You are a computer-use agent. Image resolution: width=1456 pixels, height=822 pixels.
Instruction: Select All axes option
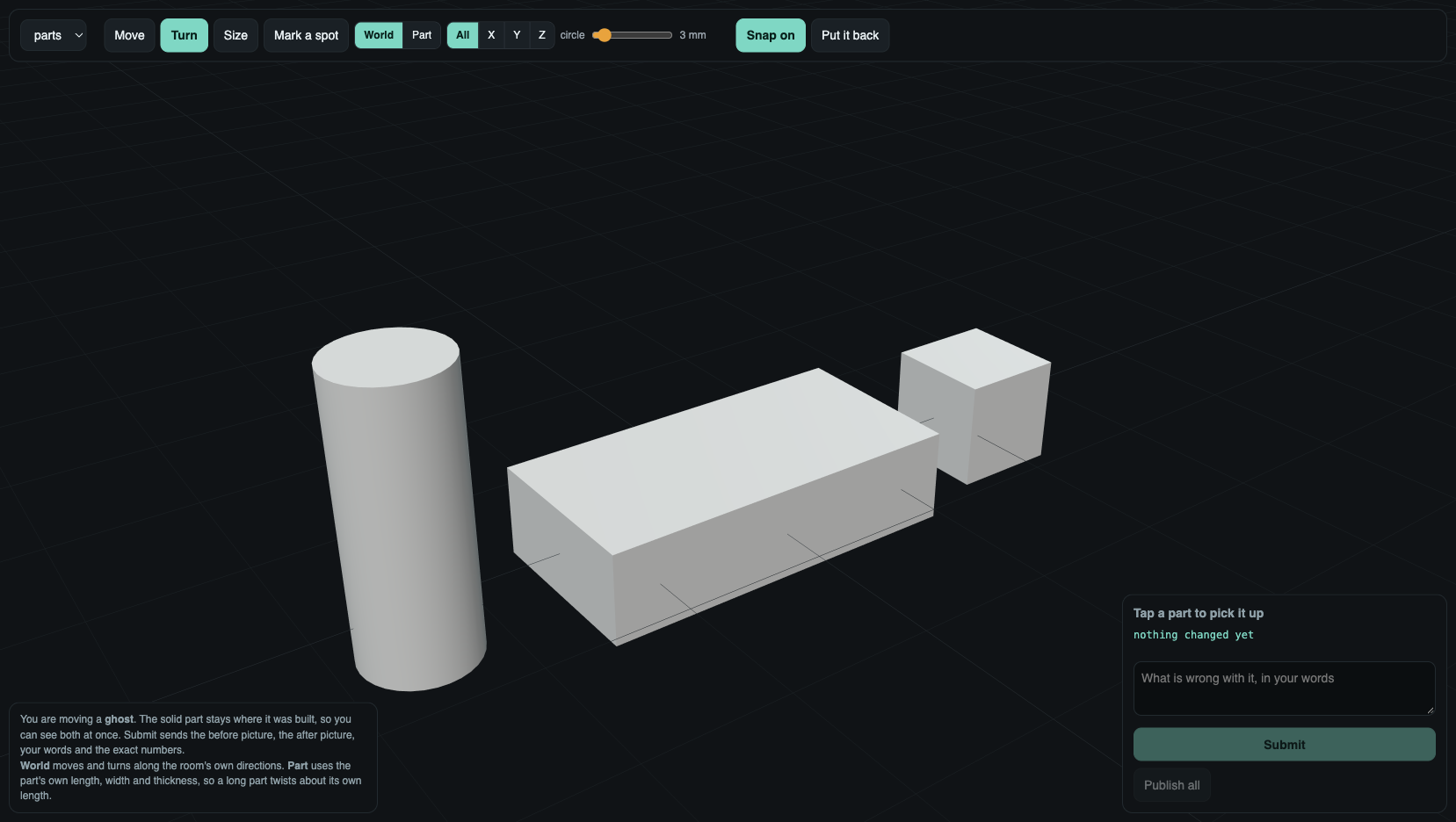pos(463,35)
